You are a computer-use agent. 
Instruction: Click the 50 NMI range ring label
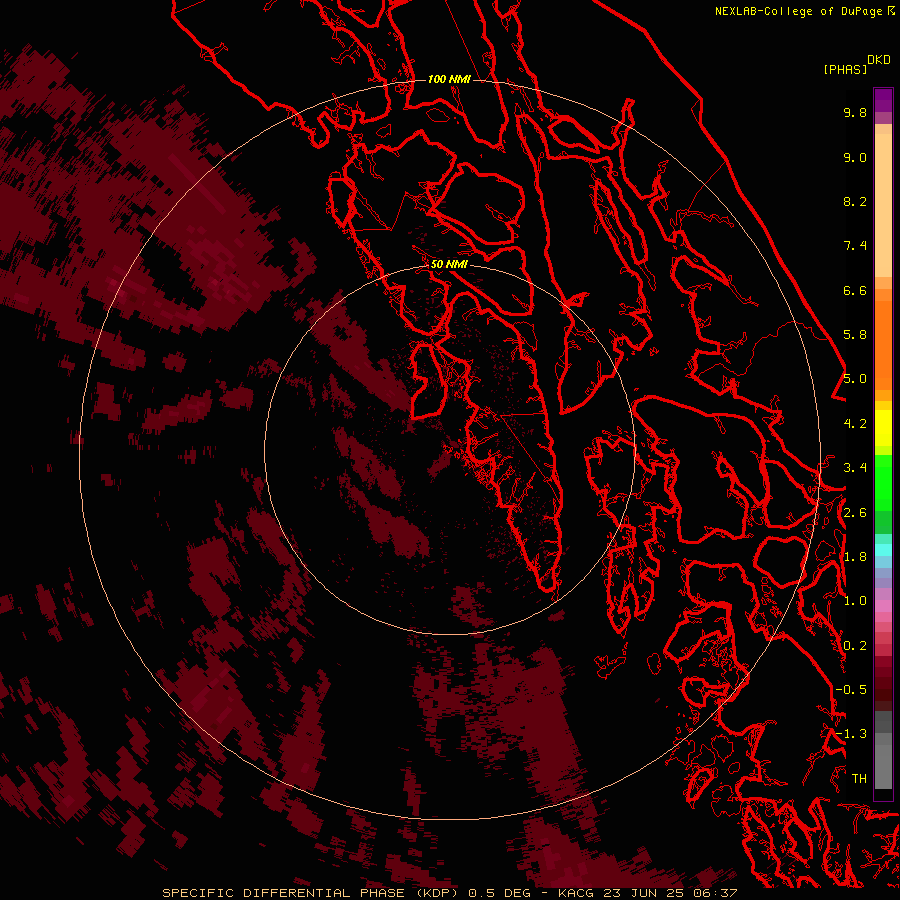click(449, 264)
